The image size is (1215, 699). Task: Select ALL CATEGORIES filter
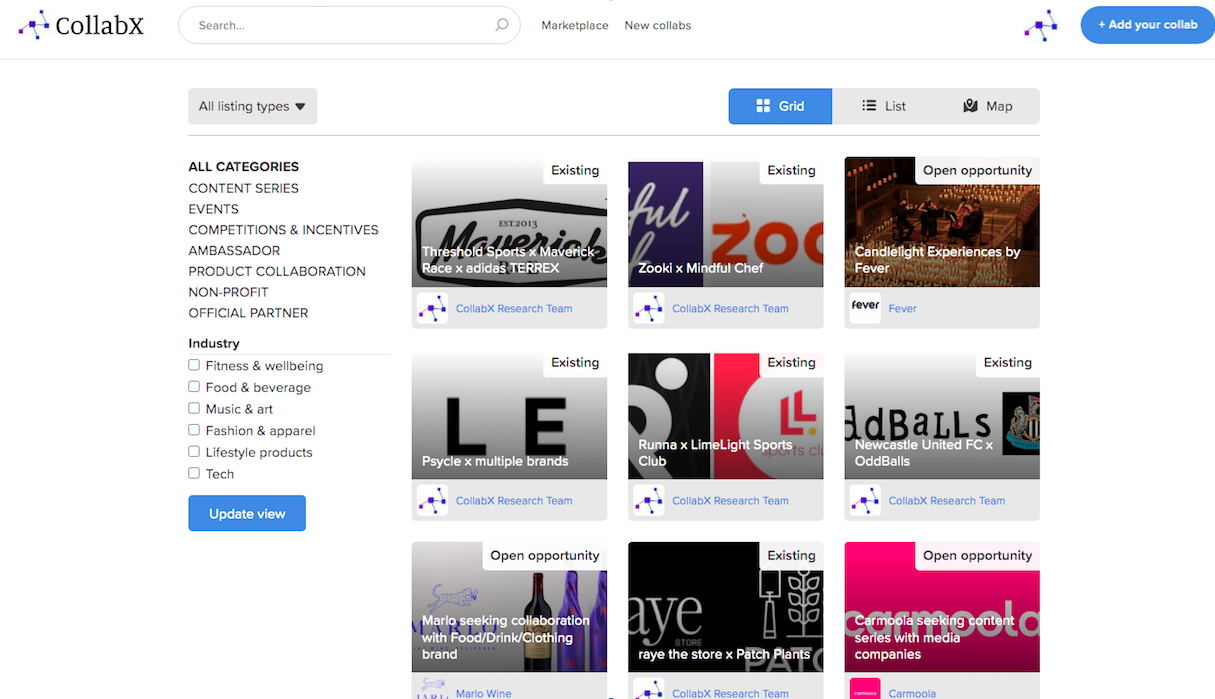tap(244, 167)
